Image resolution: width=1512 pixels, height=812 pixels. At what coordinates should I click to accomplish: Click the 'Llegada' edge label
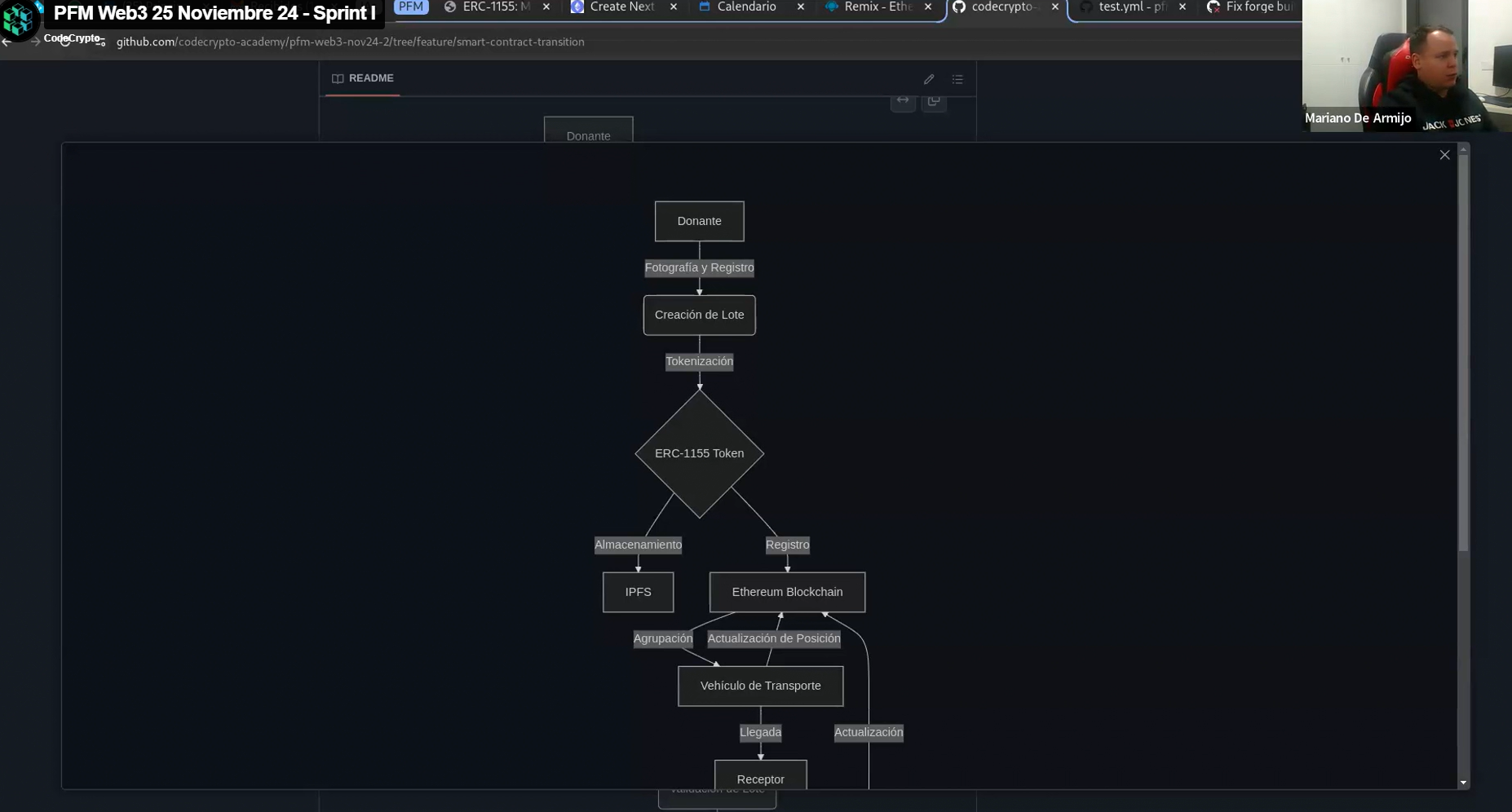pyautogui.click(x=760, y=732)
